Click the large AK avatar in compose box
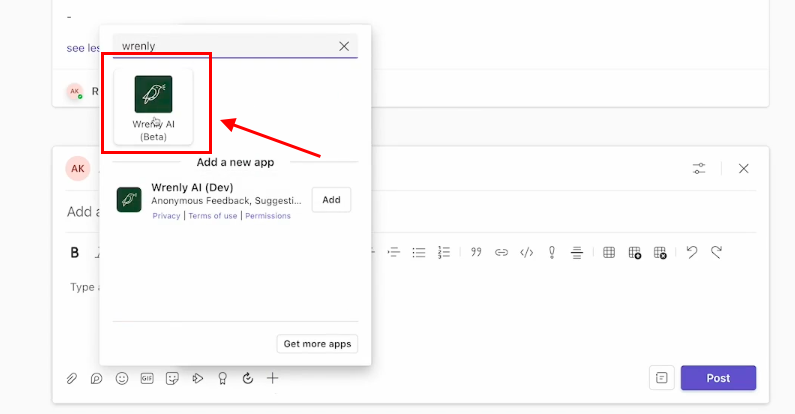Screen dimensions: 795x414 point(78,169)
